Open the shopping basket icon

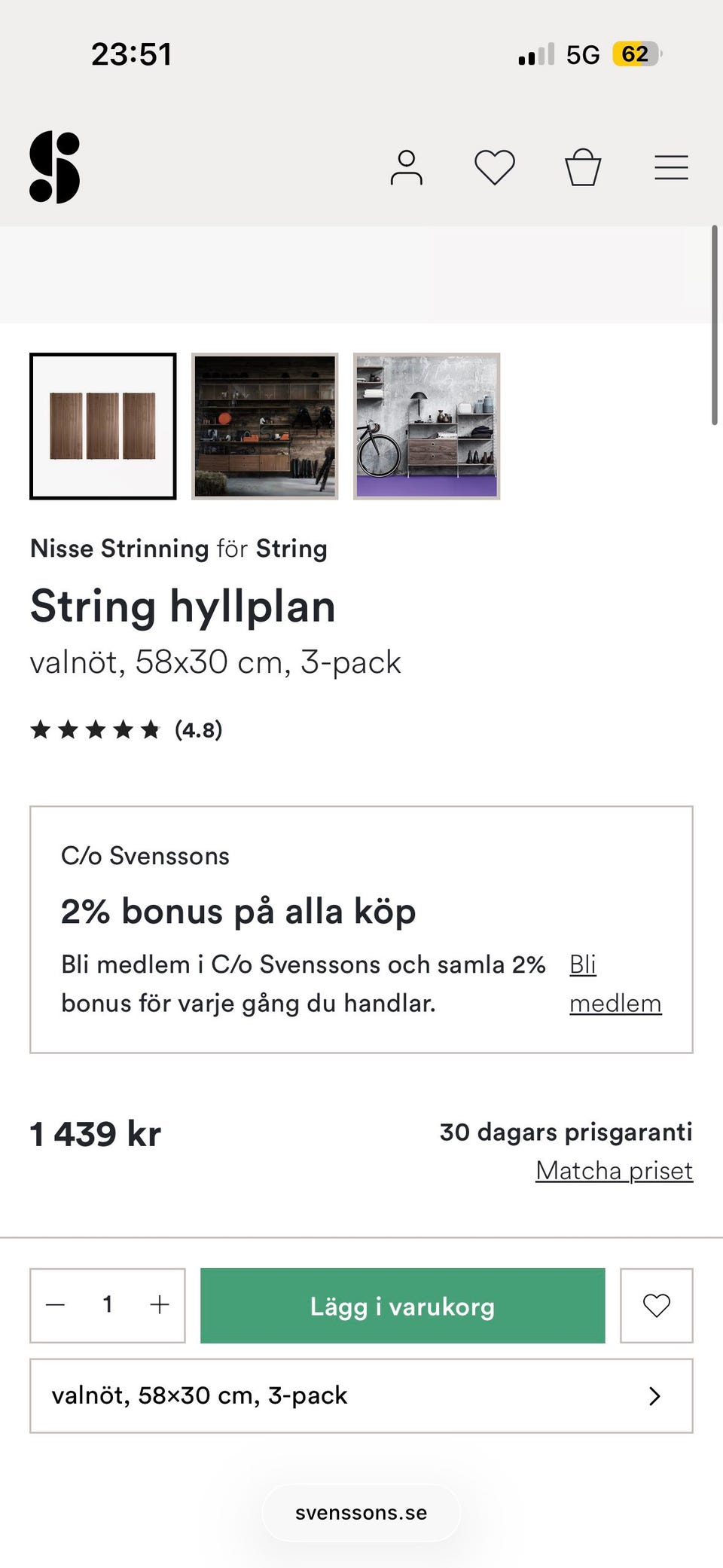583,167
